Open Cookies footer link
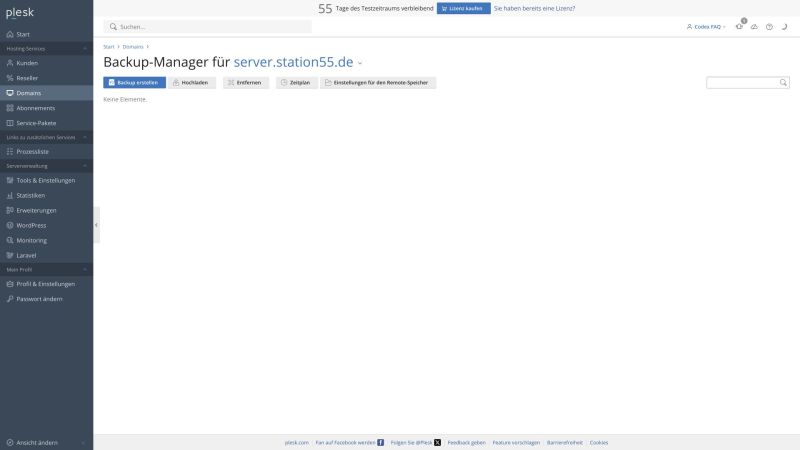800x450 pixels. click(x=598, y=442)
